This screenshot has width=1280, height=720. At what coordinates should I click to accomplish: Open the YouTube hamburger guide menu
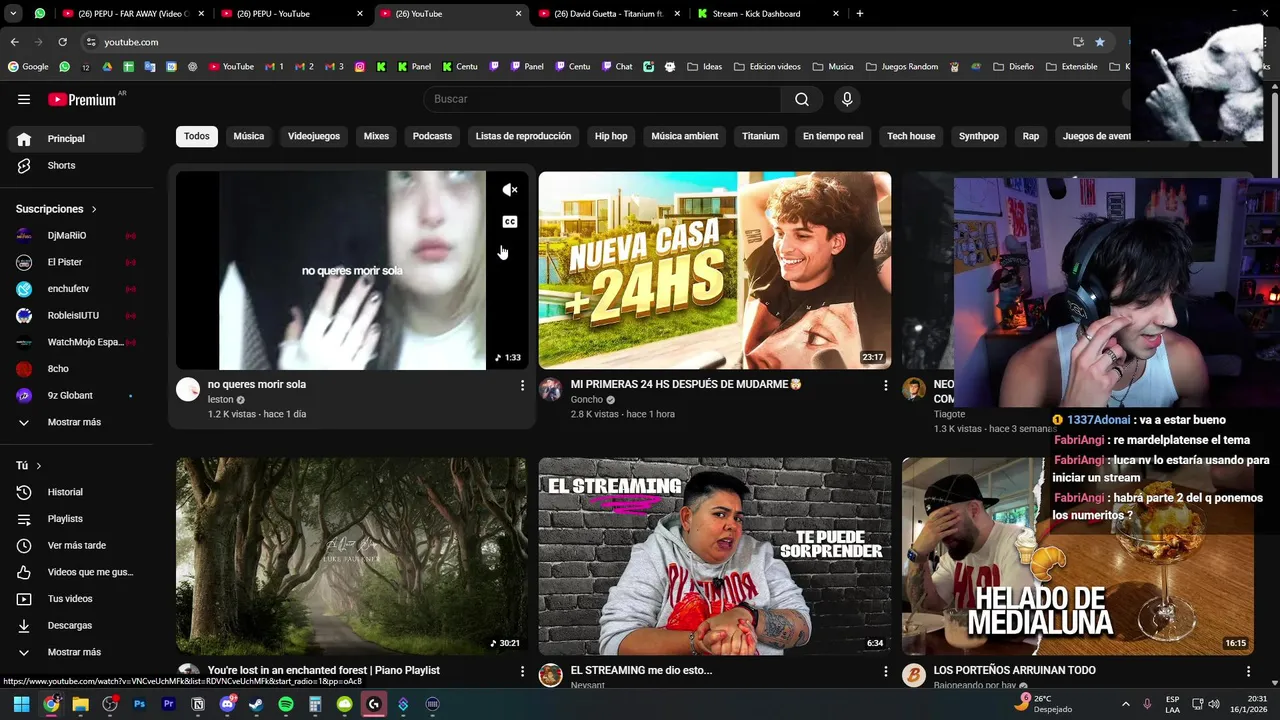click(24, 99)
